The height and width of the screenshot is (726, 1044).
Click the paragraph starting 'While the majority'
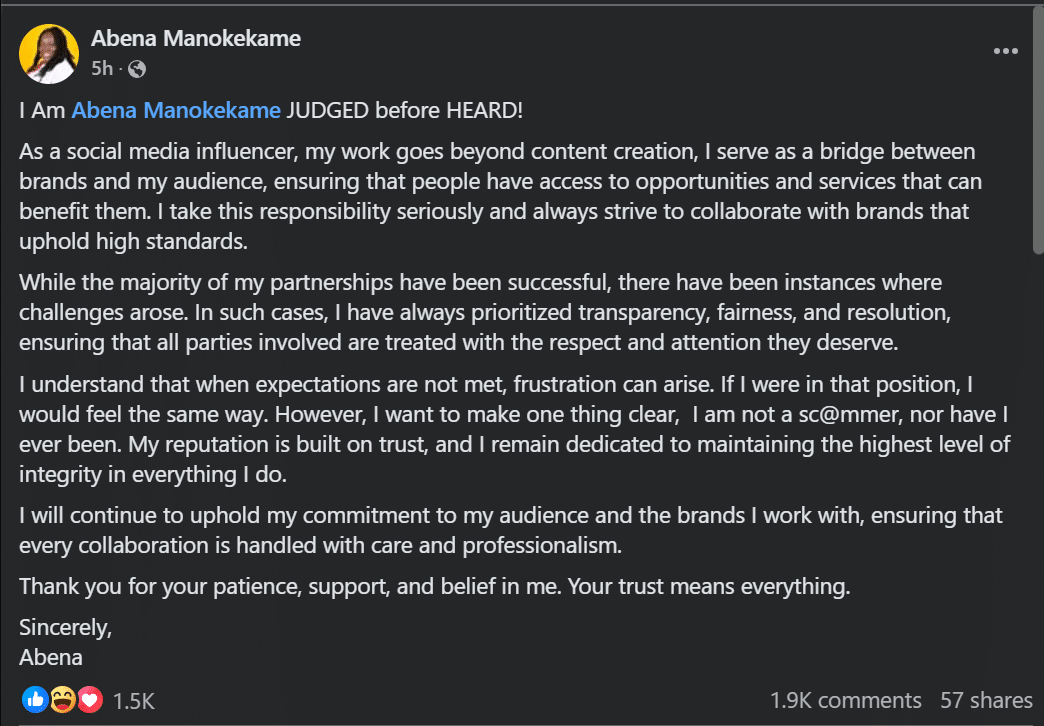coord(485,312)
